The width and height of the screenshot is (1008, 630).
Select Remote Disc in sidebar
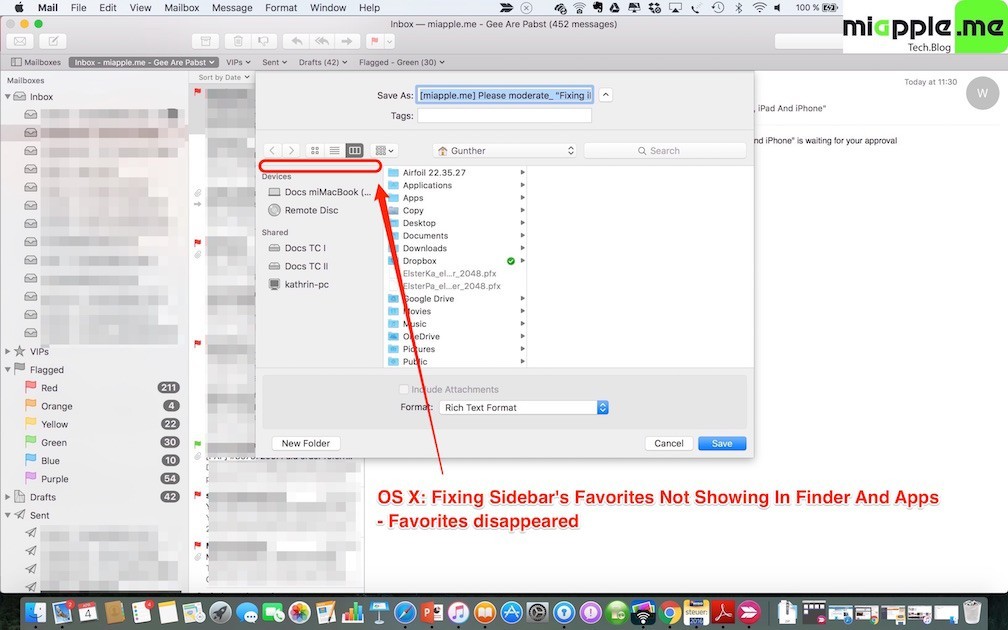point(303,210)
